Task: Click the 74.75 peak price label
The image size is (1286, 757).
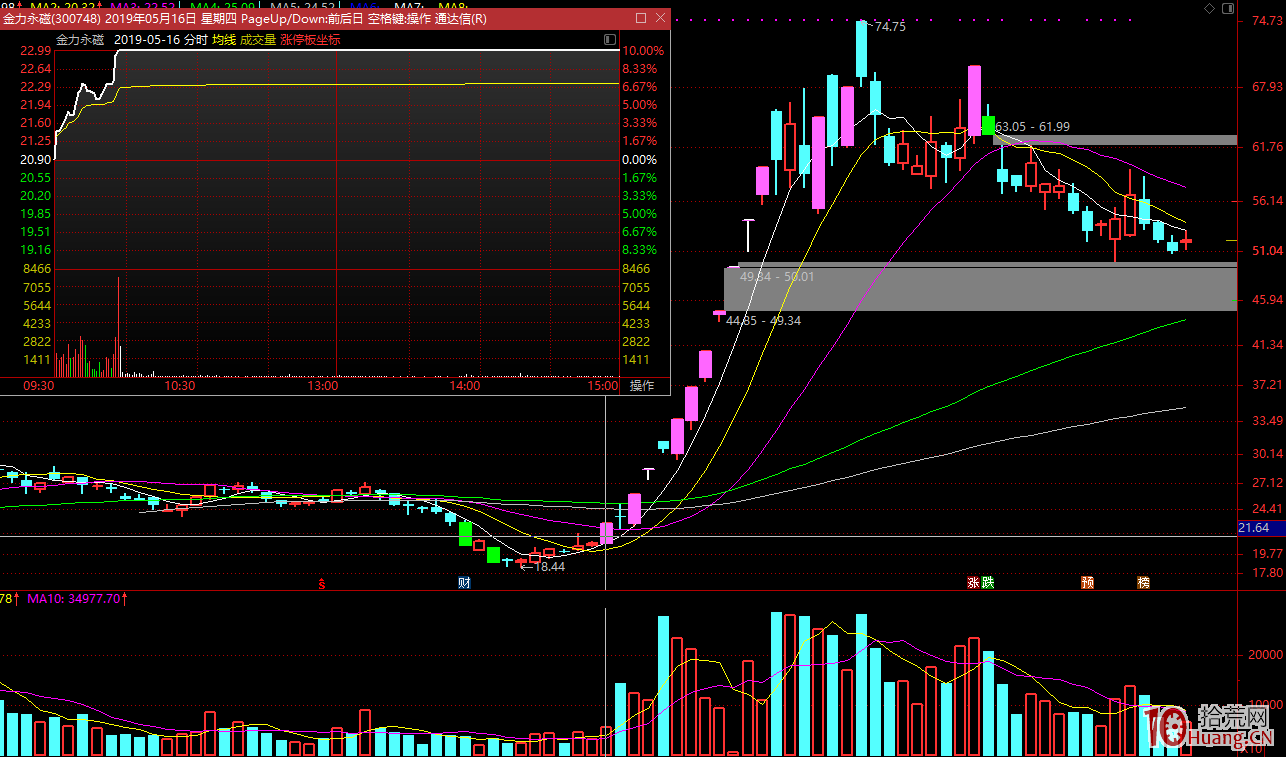Action: [889, 28]
